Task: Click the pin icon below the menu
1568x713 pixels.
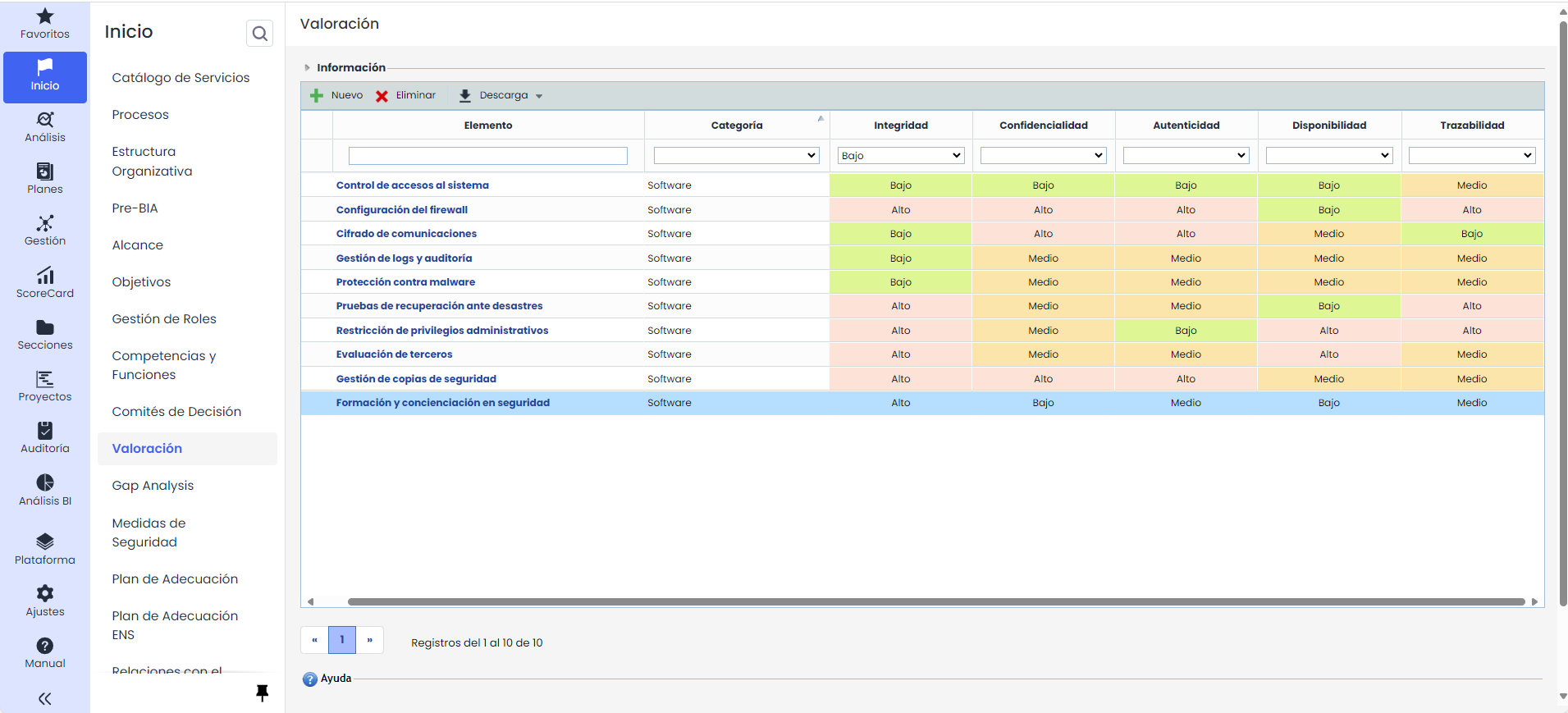Action: coord(262,693)
